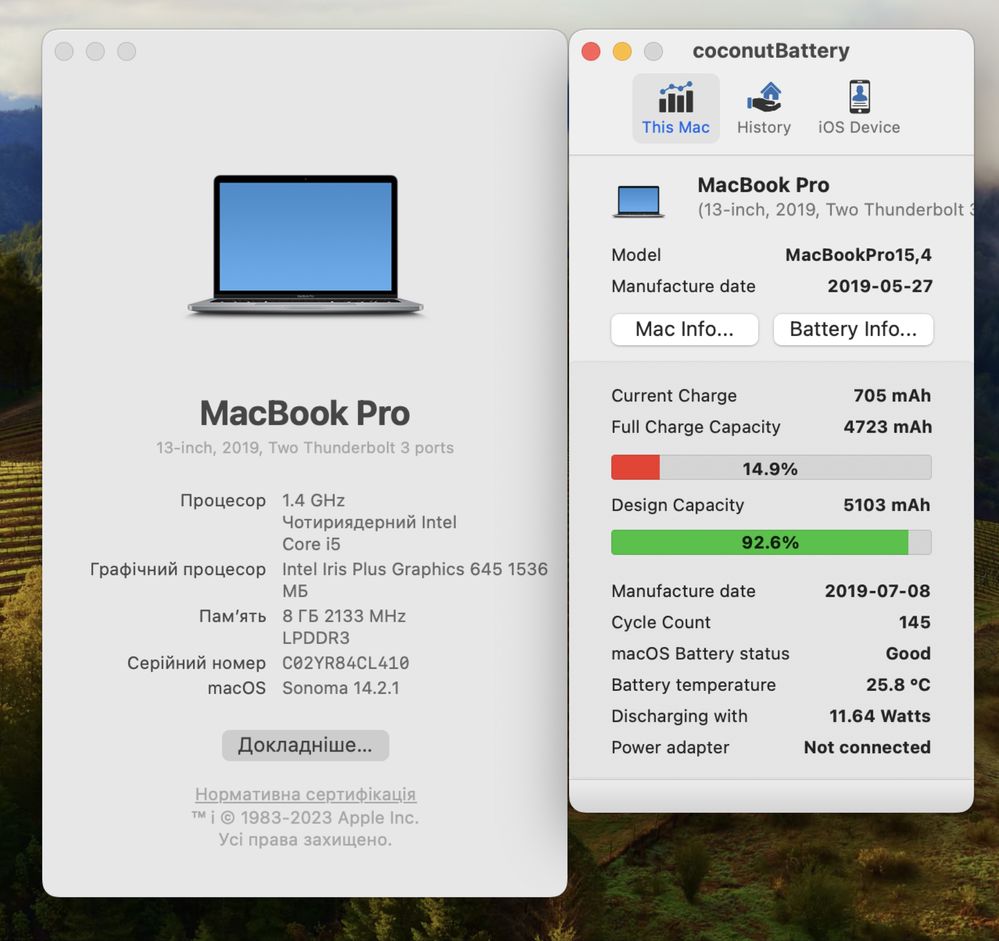This screenshot has width=999, height=941.
Task: Select the serial number C02YR84CL410
Action: (345, 663)
